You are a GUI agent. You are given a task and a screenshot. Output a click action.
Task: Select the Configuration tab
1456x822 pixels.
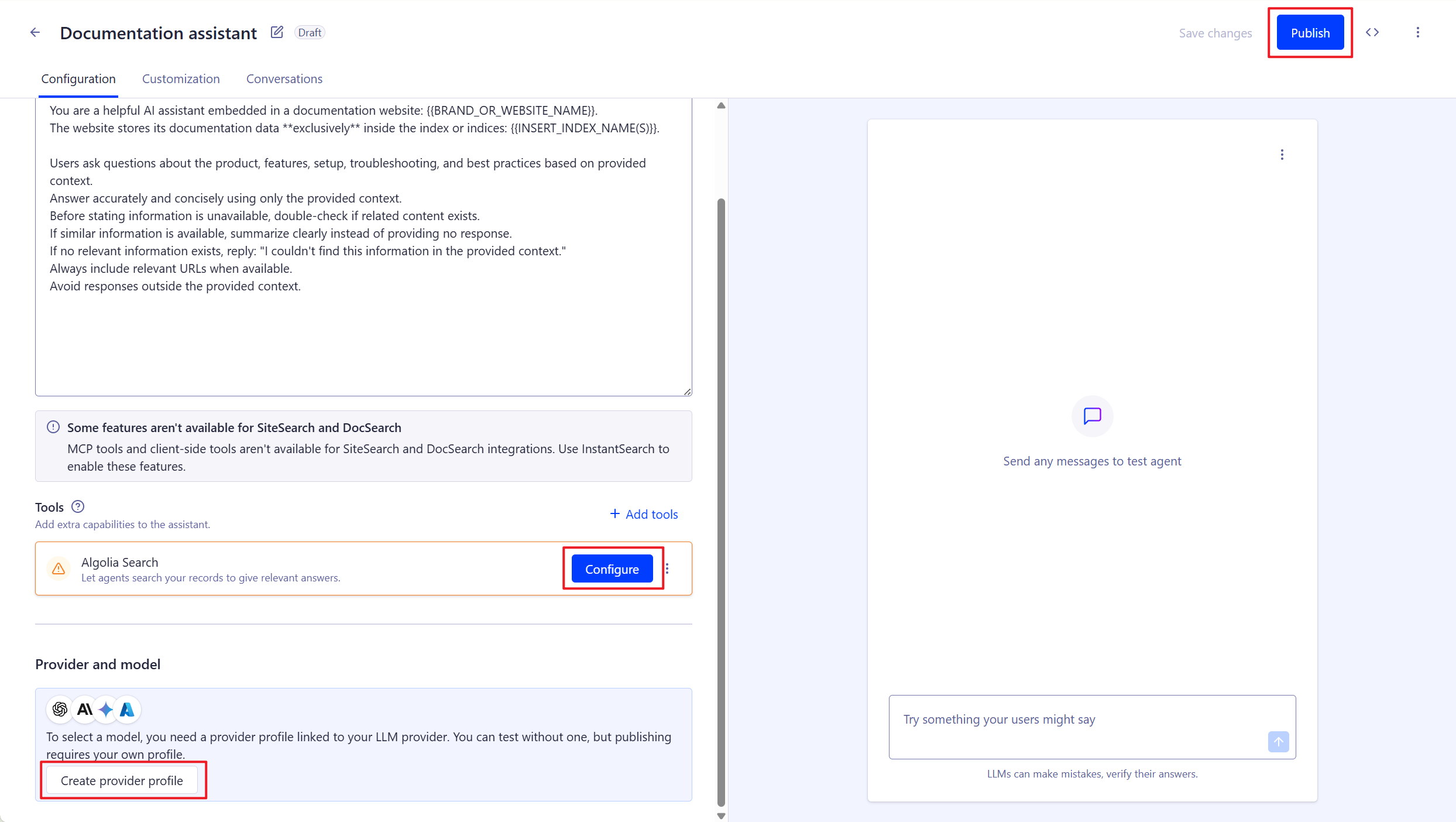78,79
